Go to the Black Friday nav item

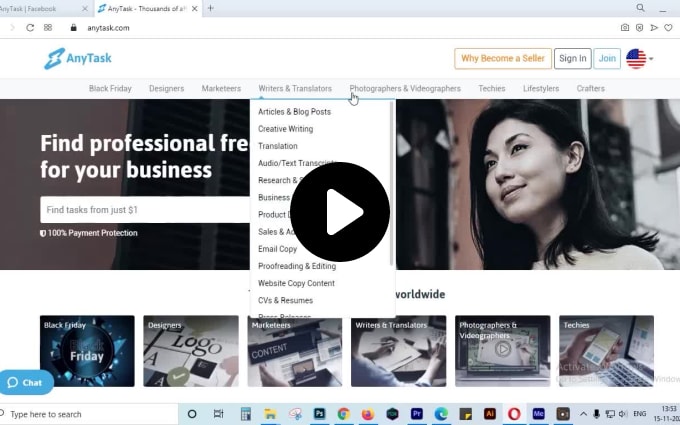point(110,88)
